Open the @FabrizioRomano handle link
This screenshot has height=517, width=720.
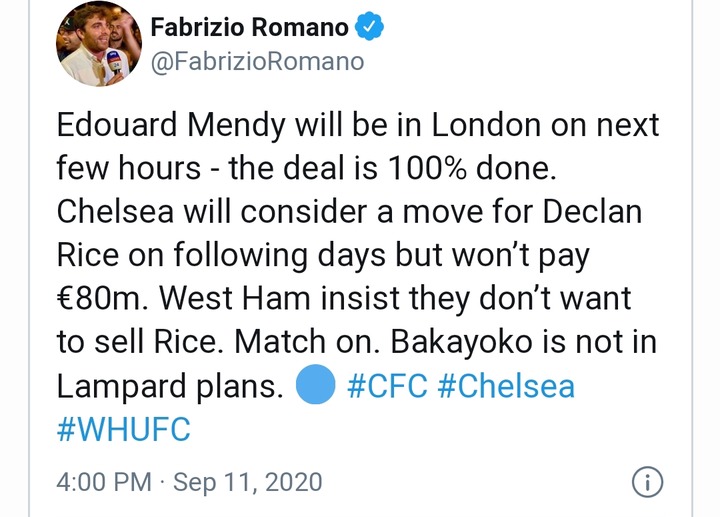coord(256,62)
